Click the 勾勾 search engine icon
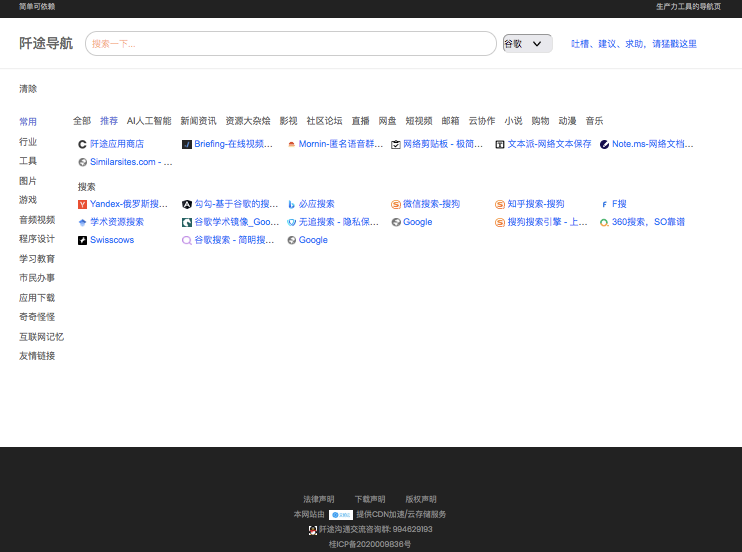Screen dimensions: 742x552 pos(187,205)
